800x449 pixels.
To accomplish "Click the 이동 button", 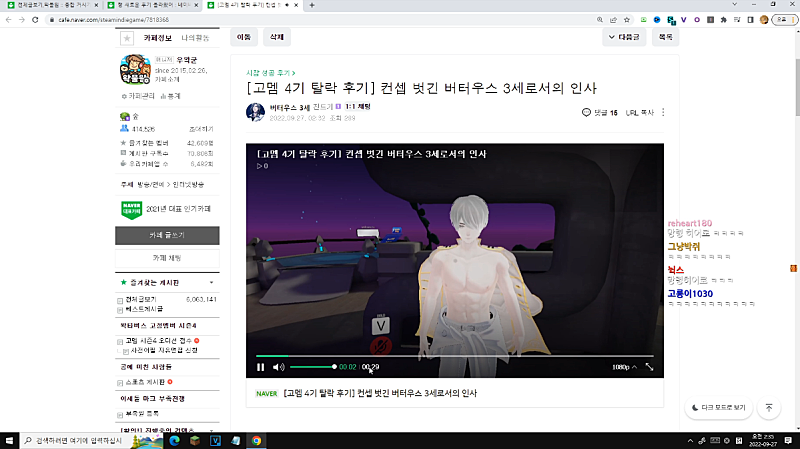I will coord(244,37).
